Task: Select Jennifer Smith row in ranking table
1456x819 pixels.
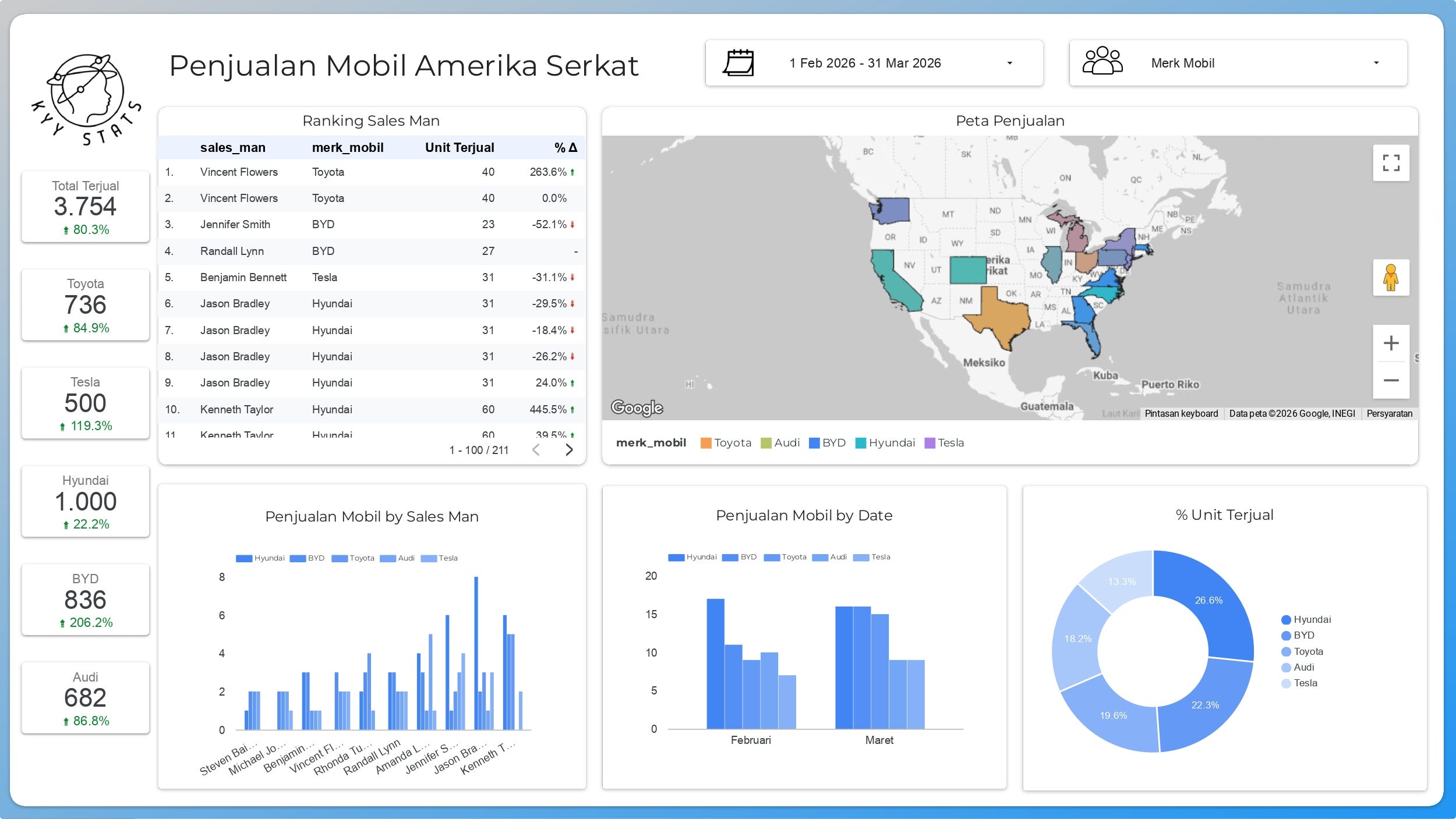Action: pyautogui.click(x=372, y=225)
